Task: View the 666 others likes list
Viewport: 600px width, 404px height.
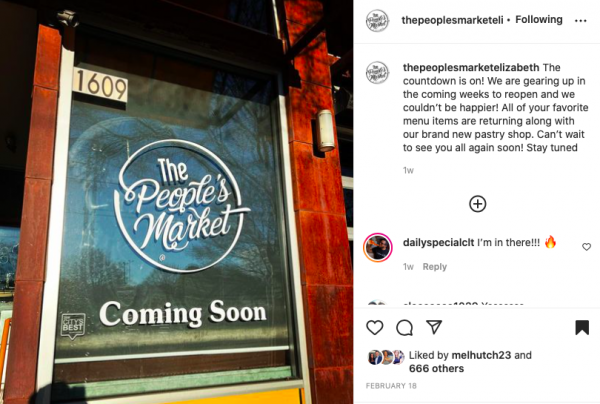Action: pos(436,368)
